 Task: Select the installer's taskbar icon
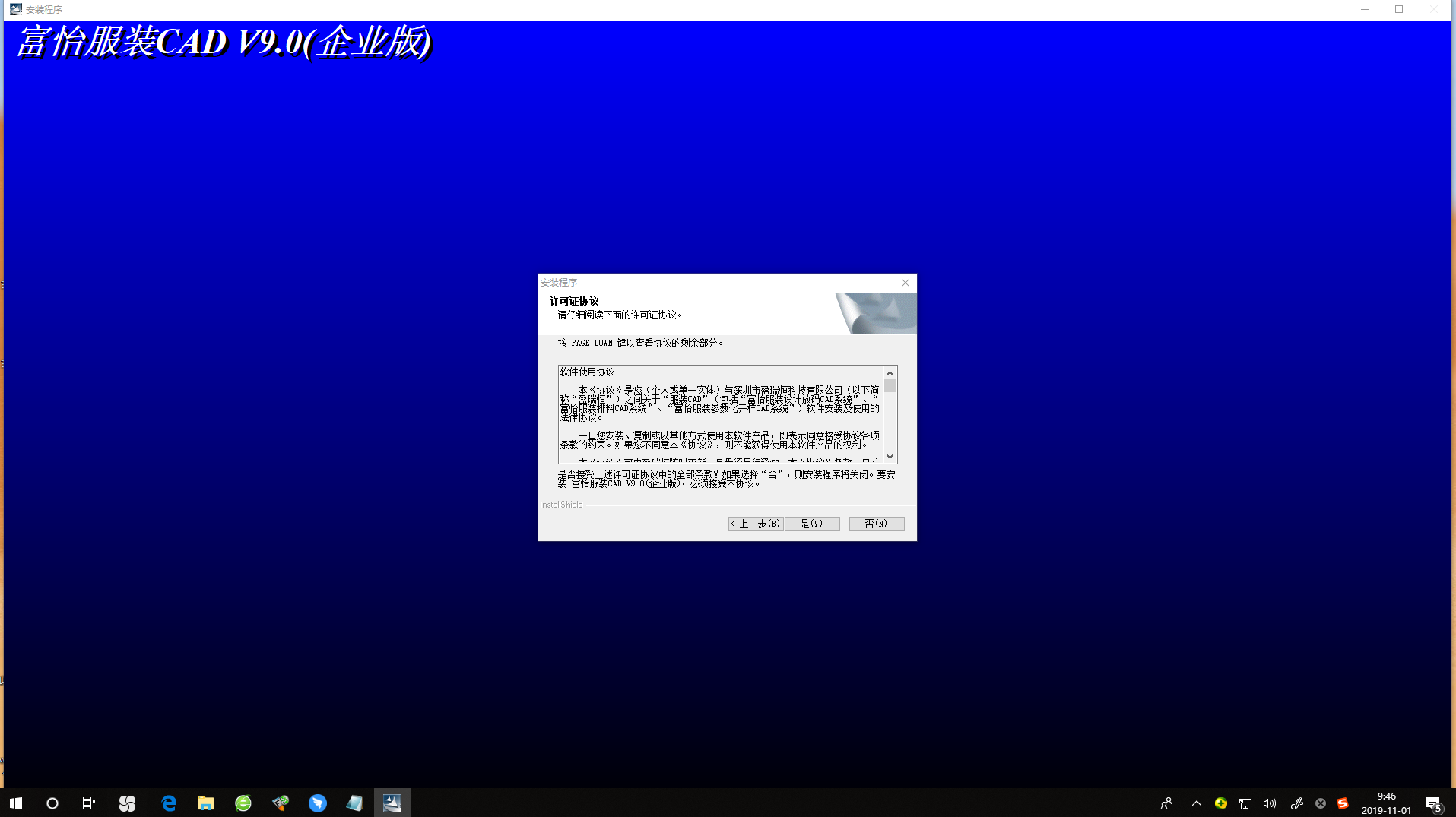(x=392, y=803)
